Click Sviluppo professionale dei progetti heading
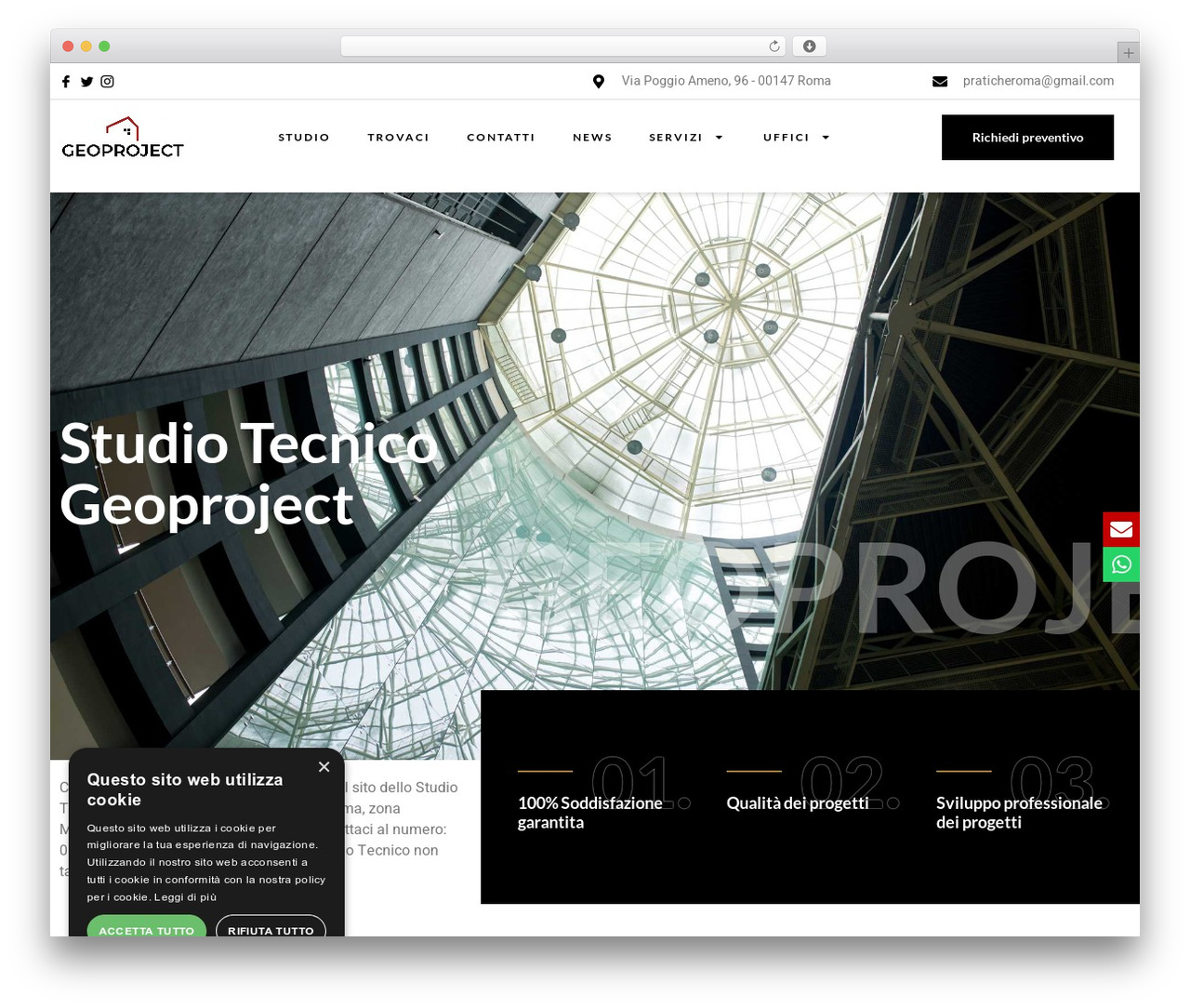Screen dimensions: 1190x1008 click(x=1019, y=813)
